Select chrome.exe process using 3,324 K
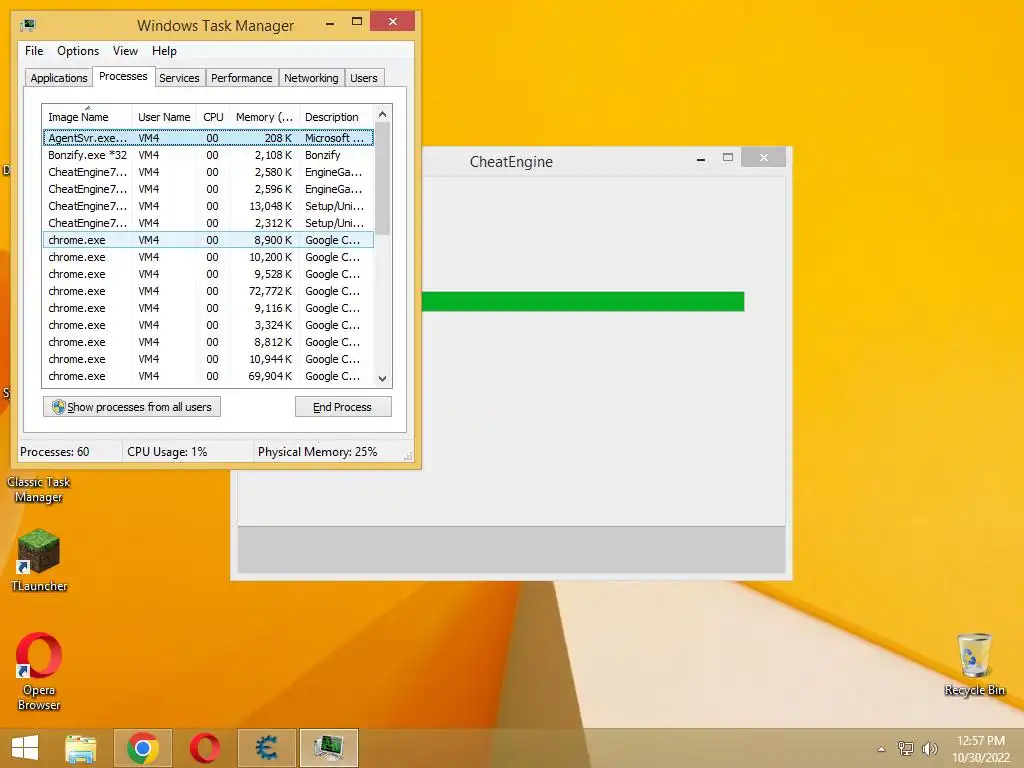Viewport: 1024px width, 768px height. (x=208, y=325)
